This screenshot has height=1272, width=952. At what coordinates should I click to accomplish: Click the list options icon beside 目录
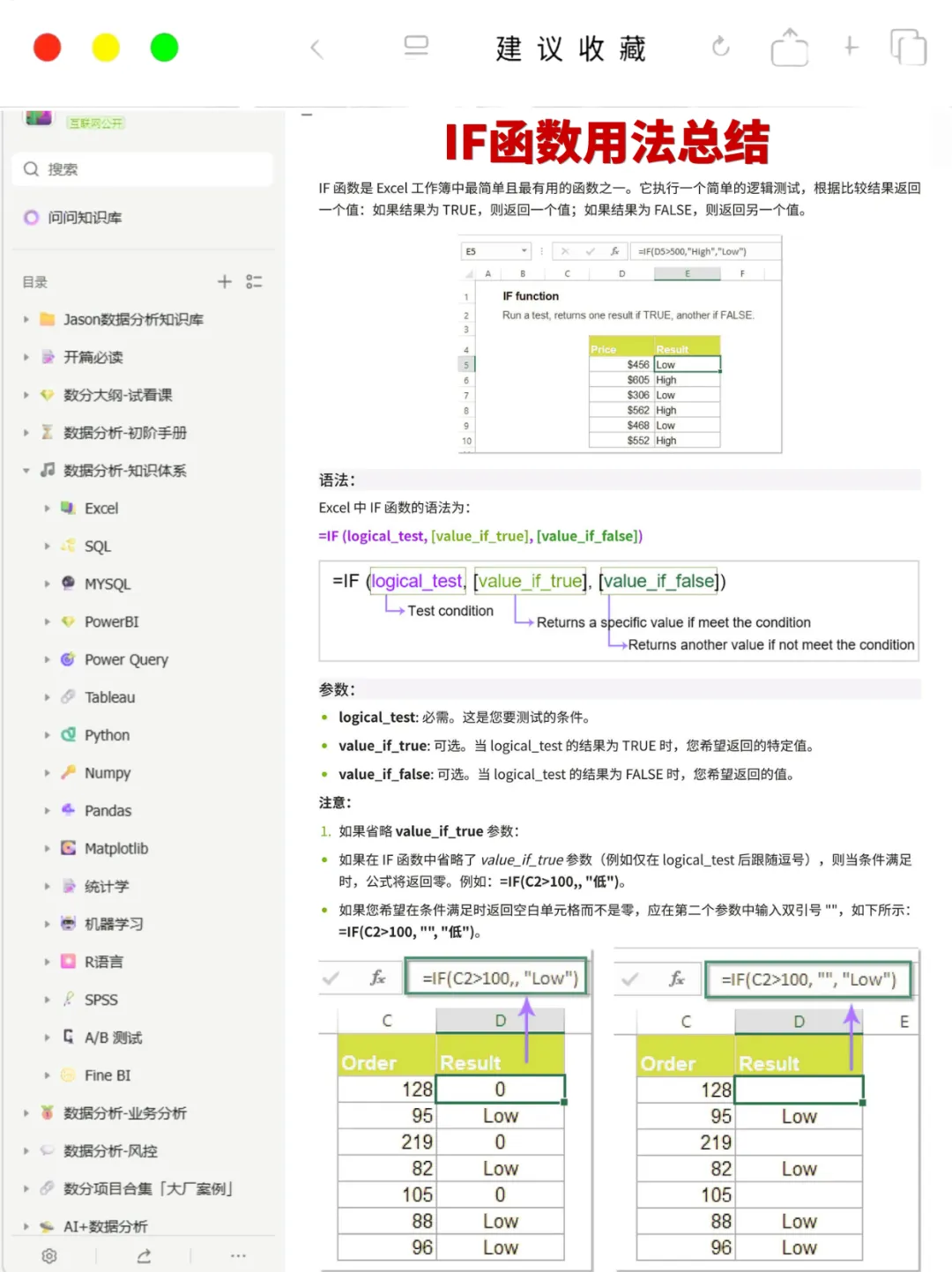pyautogui.click(x=255, y=281)
